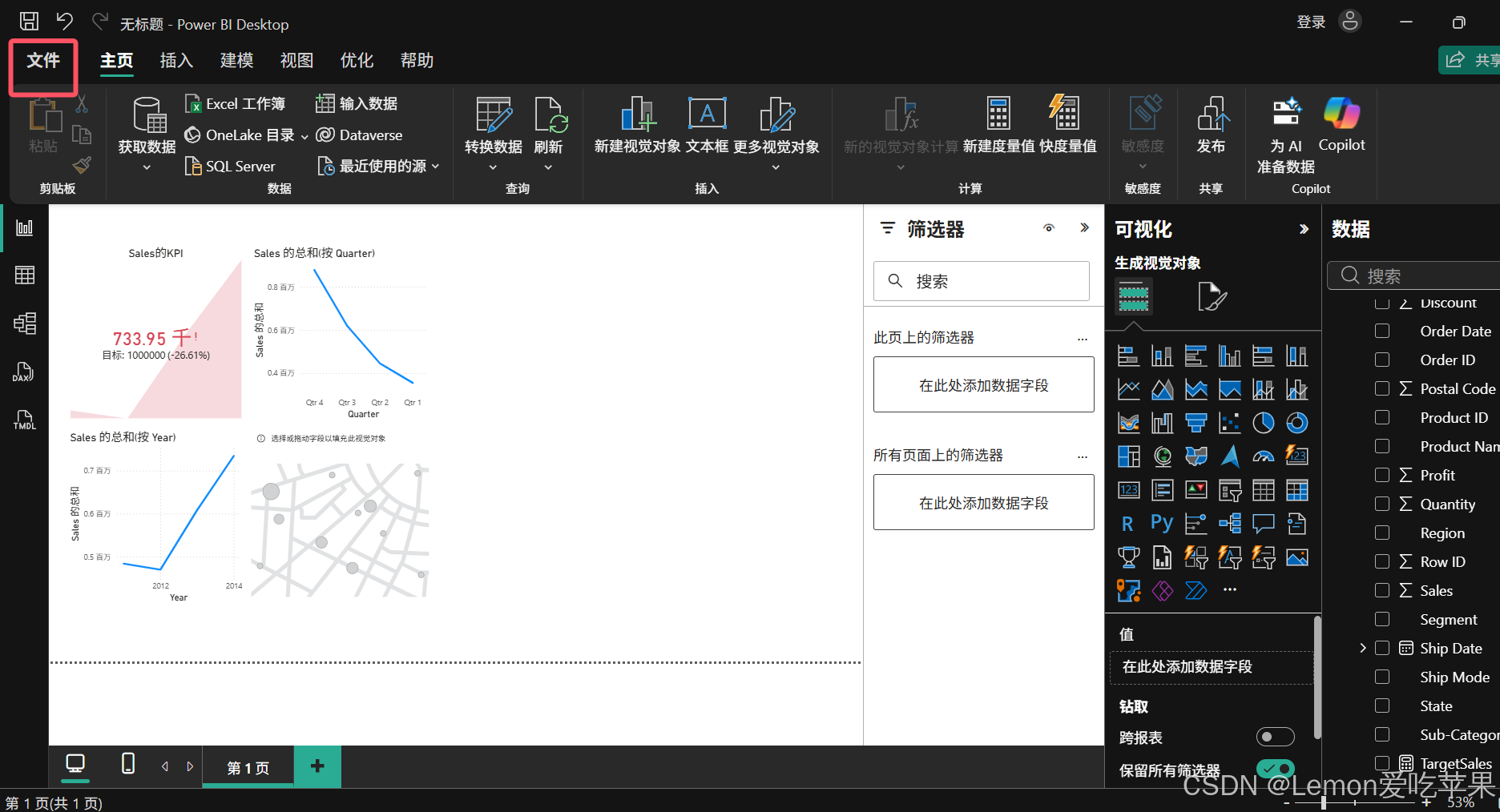Select the Python visual icon
Screen dimensions: 1500x812
[x=1162, y=524]
